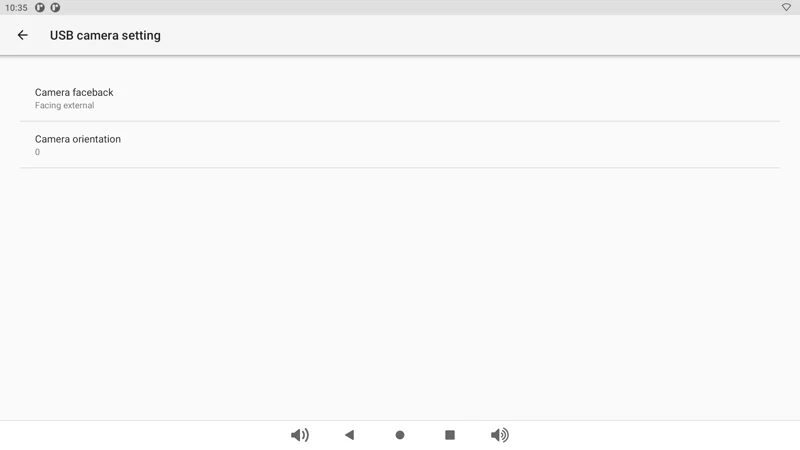The image size is (800, 450).
Task: Tap the first notification icon beside the clock
Action: 40,8
